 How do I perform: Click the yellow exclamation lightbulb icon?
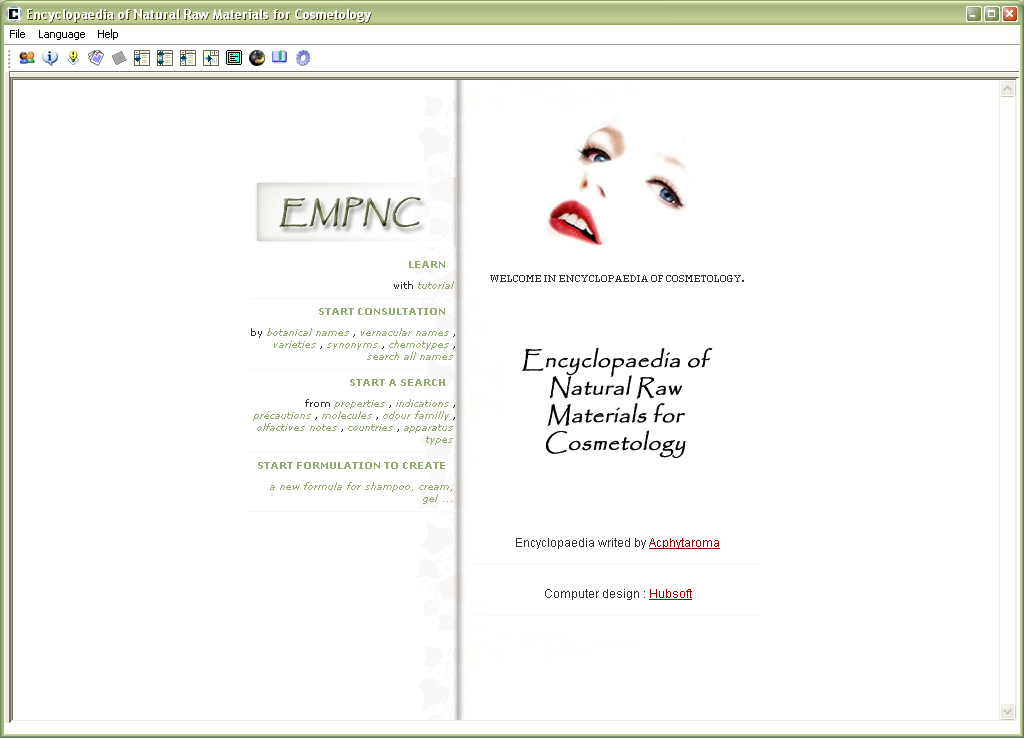click(73, 58)
